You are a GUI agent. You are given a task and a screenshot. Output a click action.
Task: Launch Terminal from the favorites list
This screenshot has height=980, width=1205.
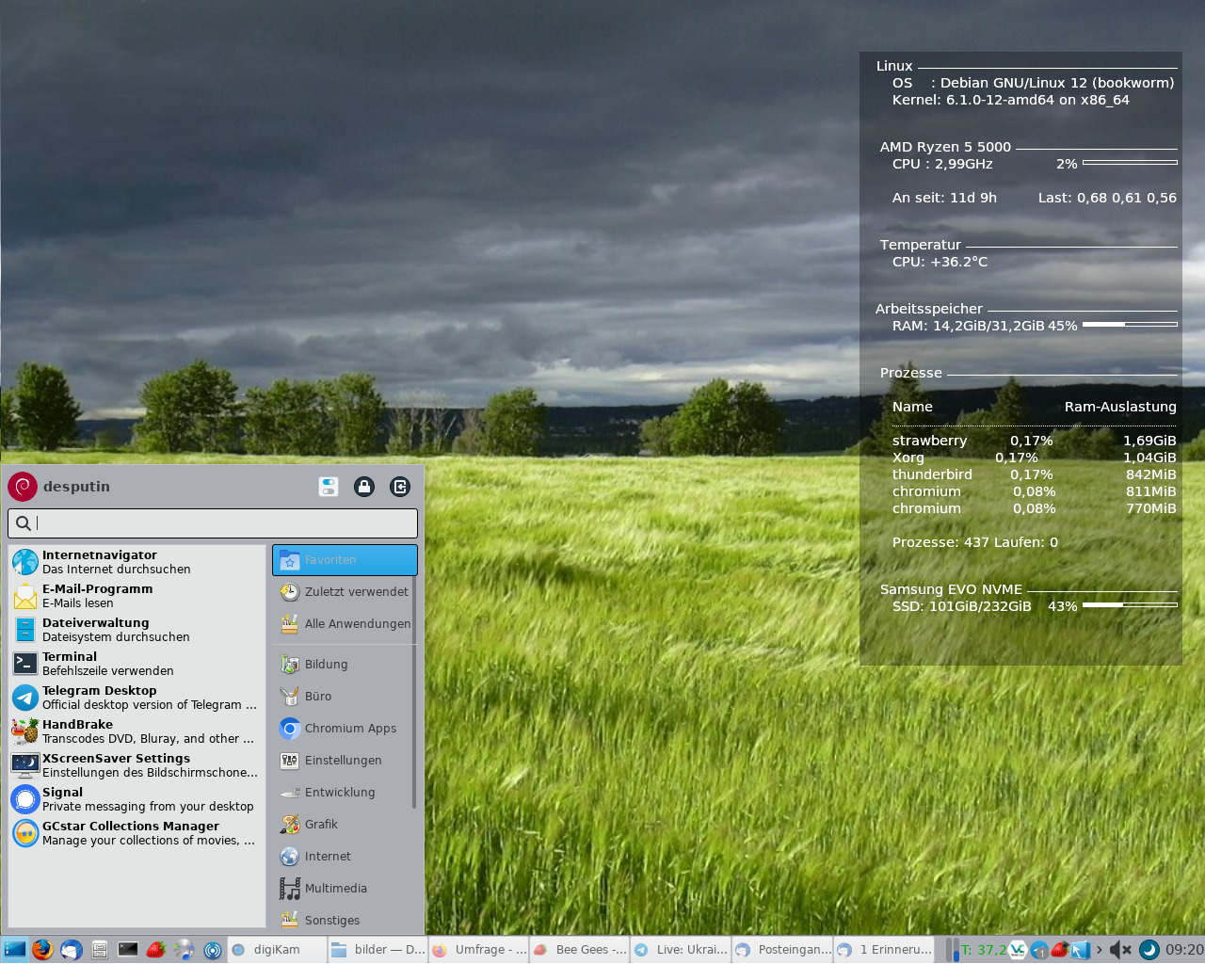click(137, 664)
